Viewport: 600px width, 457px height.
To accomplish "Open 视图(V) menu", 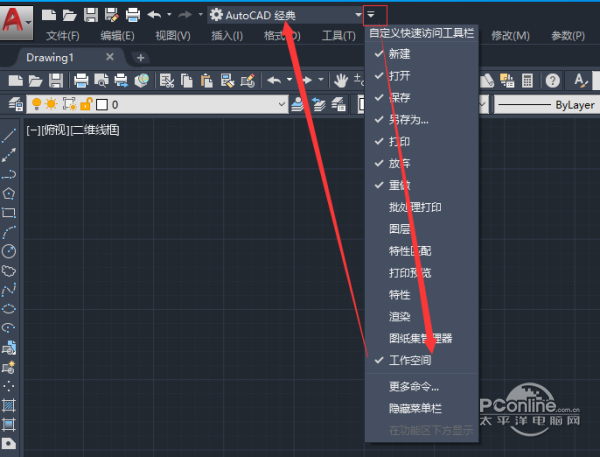I will [173, 36].
